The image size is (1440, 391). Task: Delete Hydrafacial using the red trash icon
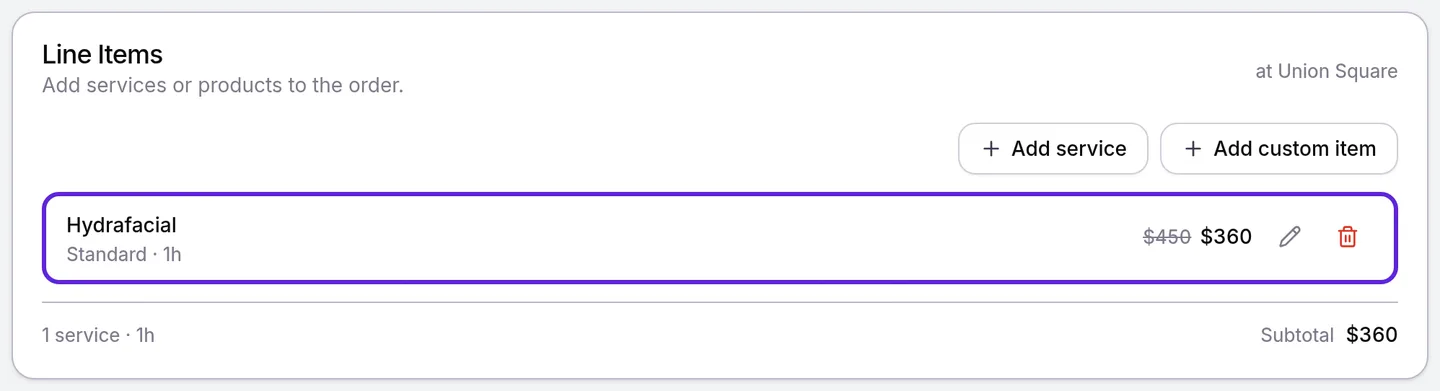click(x=1348, y=237)
